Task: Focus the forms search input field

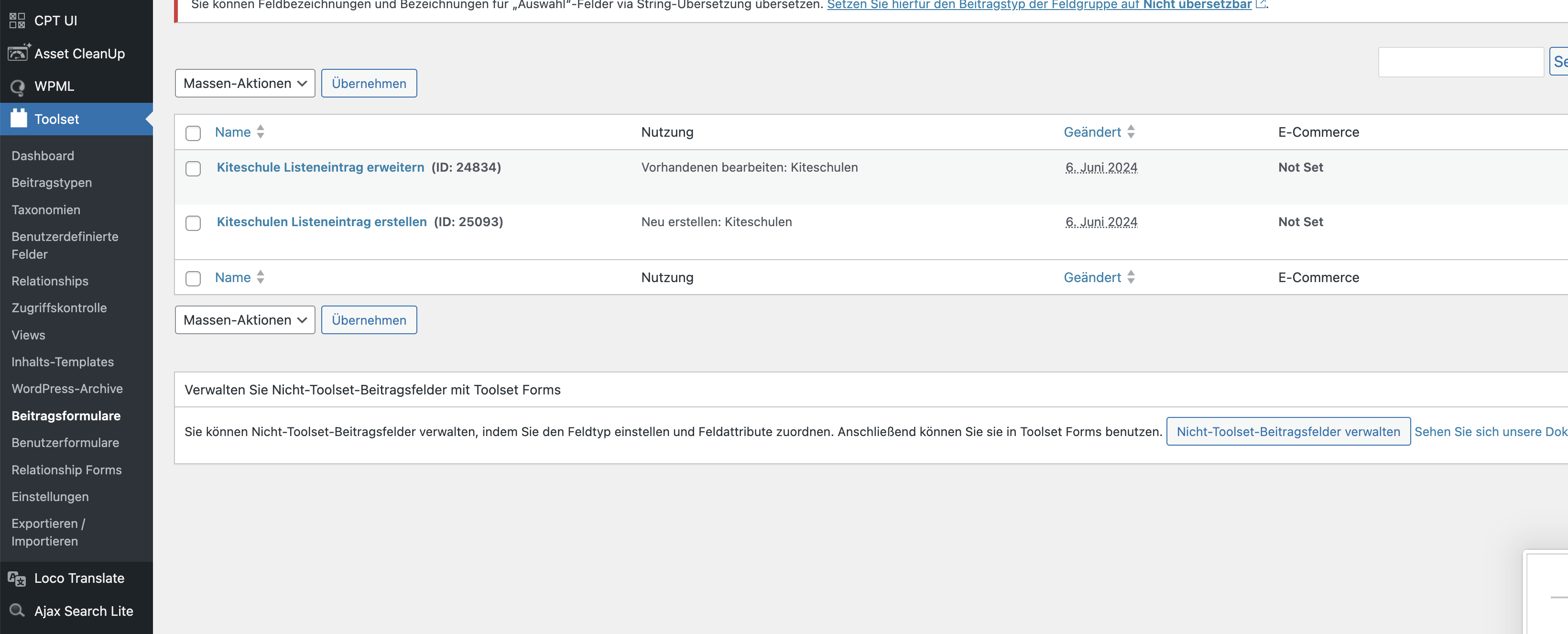Action: tap(1461, 62)
